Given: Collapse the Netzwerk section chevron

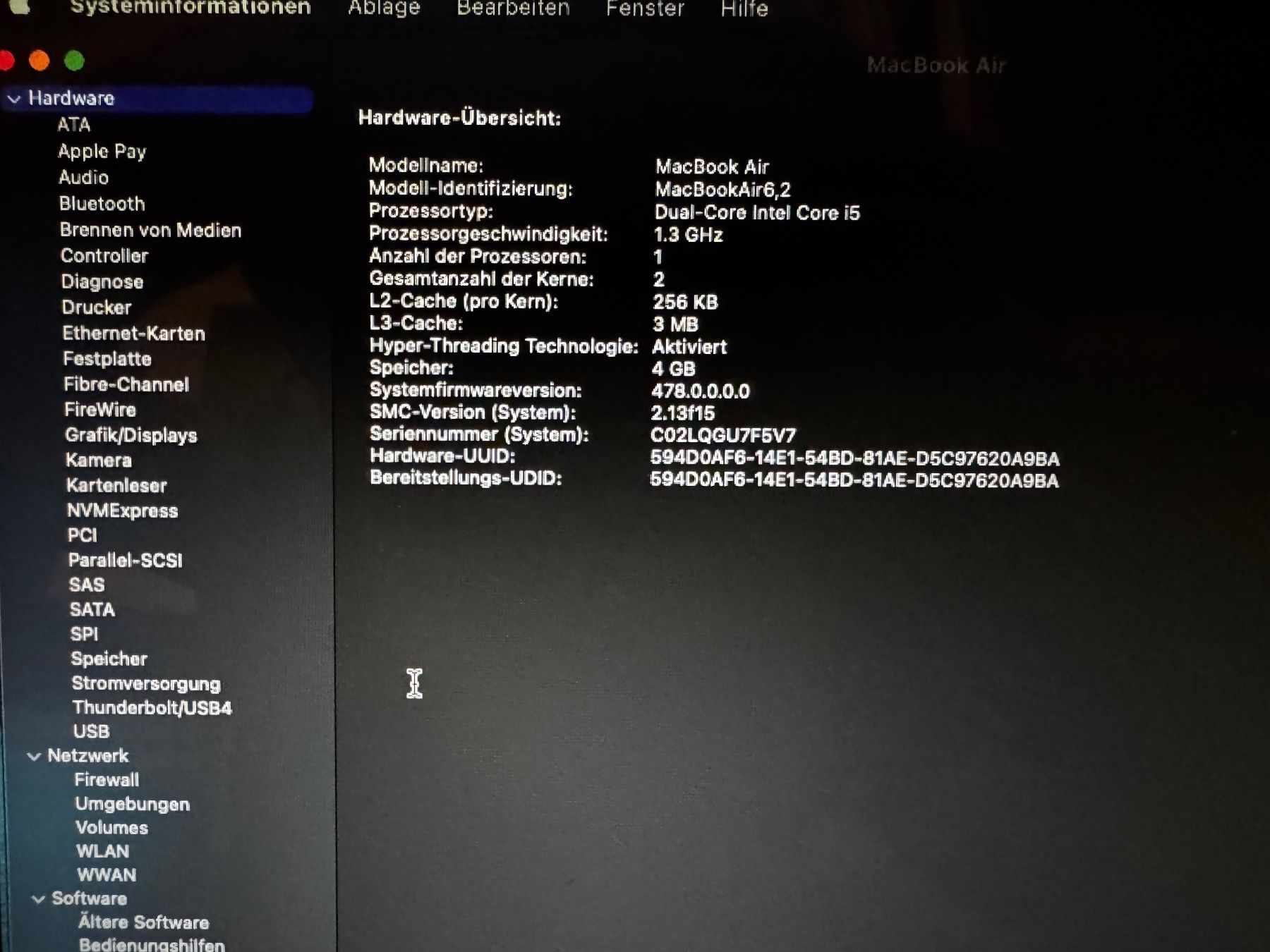Looking at the screenshot, I should pyautogui.click(x=33, y=757).
